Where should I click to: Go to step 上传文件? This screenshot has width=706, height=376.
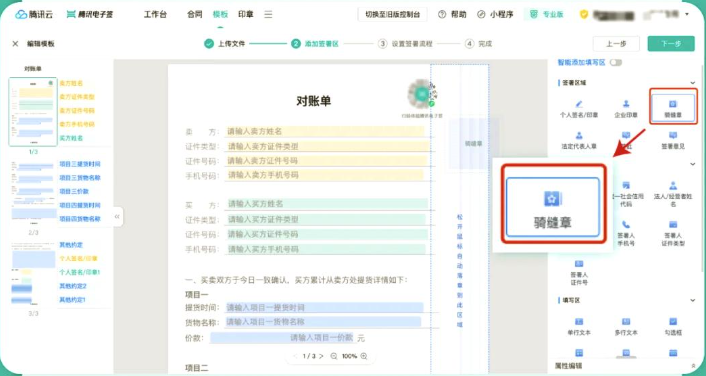coord(224,44)
